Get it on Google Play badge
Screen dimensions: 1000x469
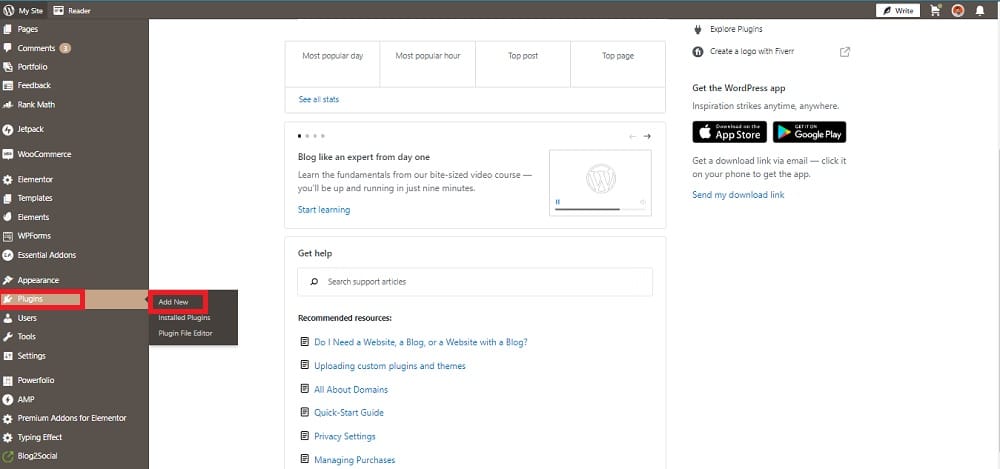click(809, 132)
